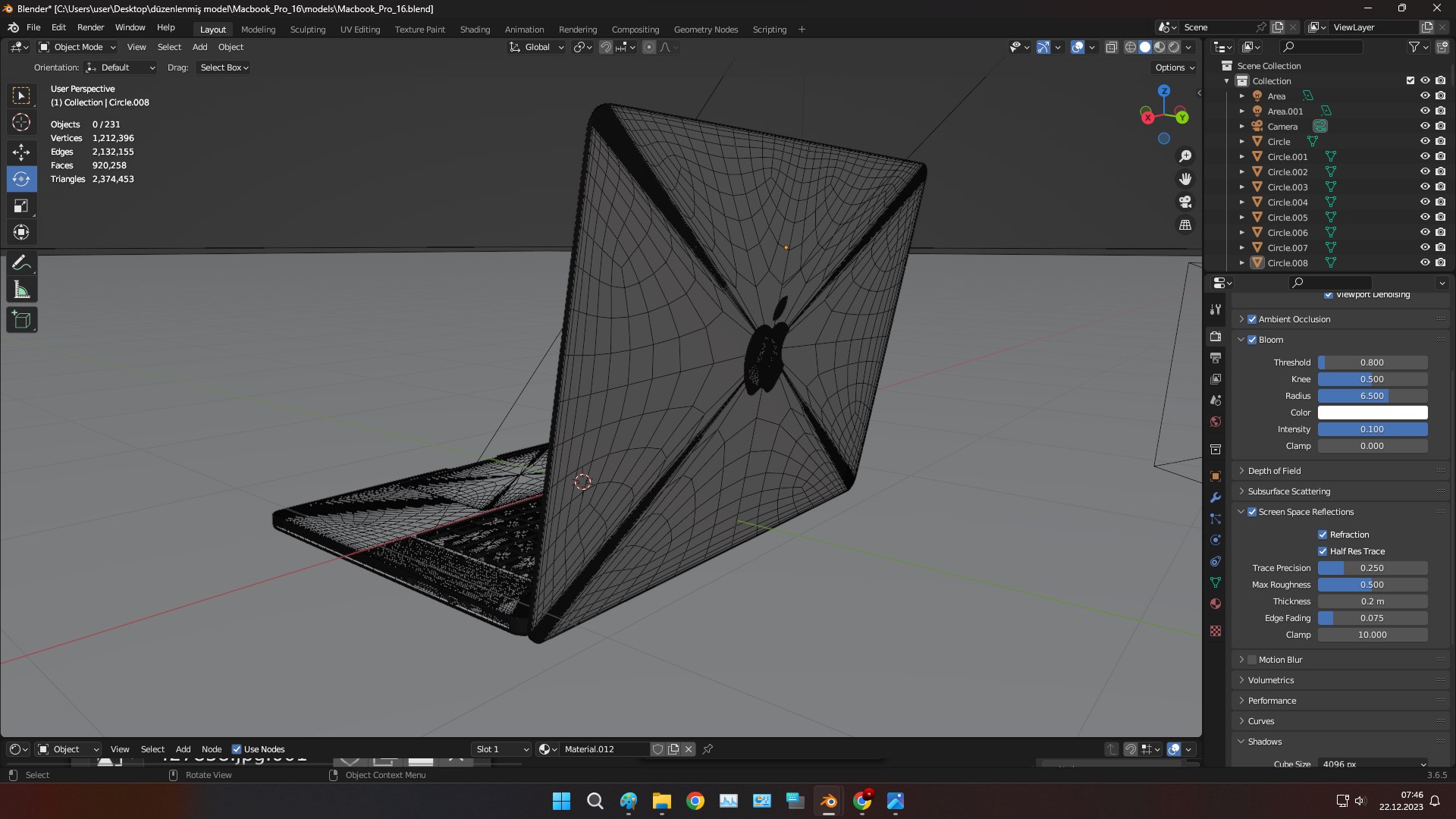Switch to the Shading workspace tab
Viewport: 1456px width, 819px height.
(x=475, y=30)
